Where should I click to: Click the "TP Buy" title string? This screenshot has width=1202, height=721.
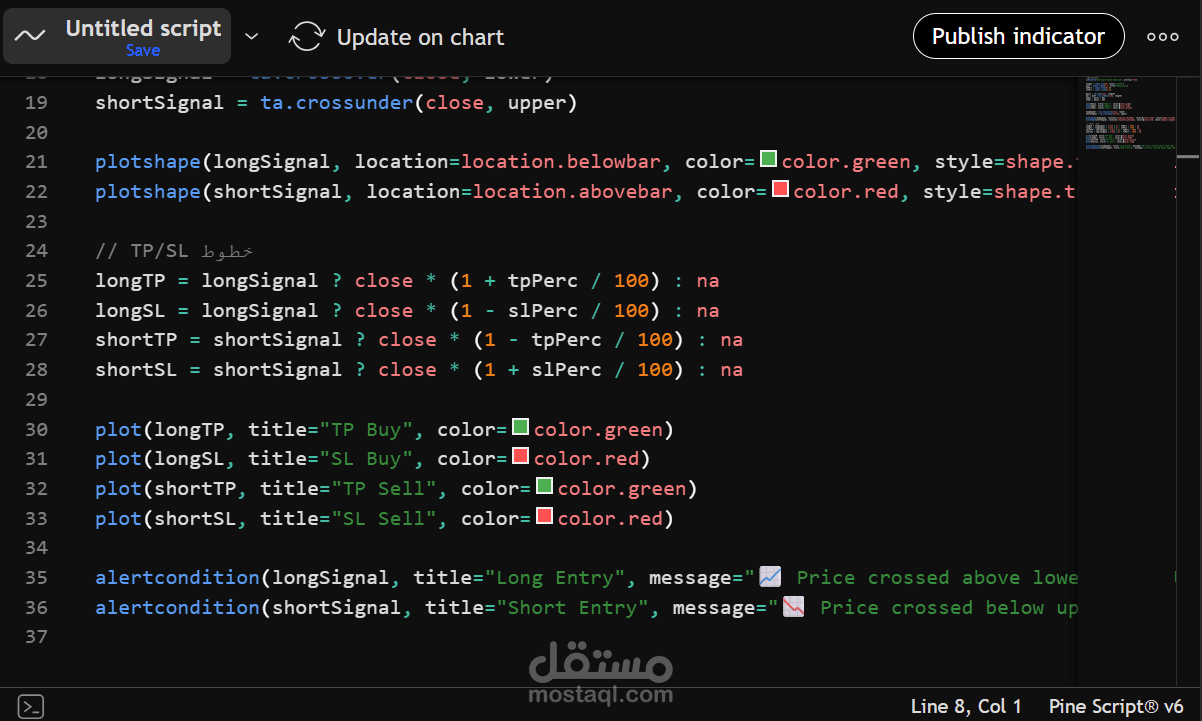pyautogui.click(x=367, y=430)
